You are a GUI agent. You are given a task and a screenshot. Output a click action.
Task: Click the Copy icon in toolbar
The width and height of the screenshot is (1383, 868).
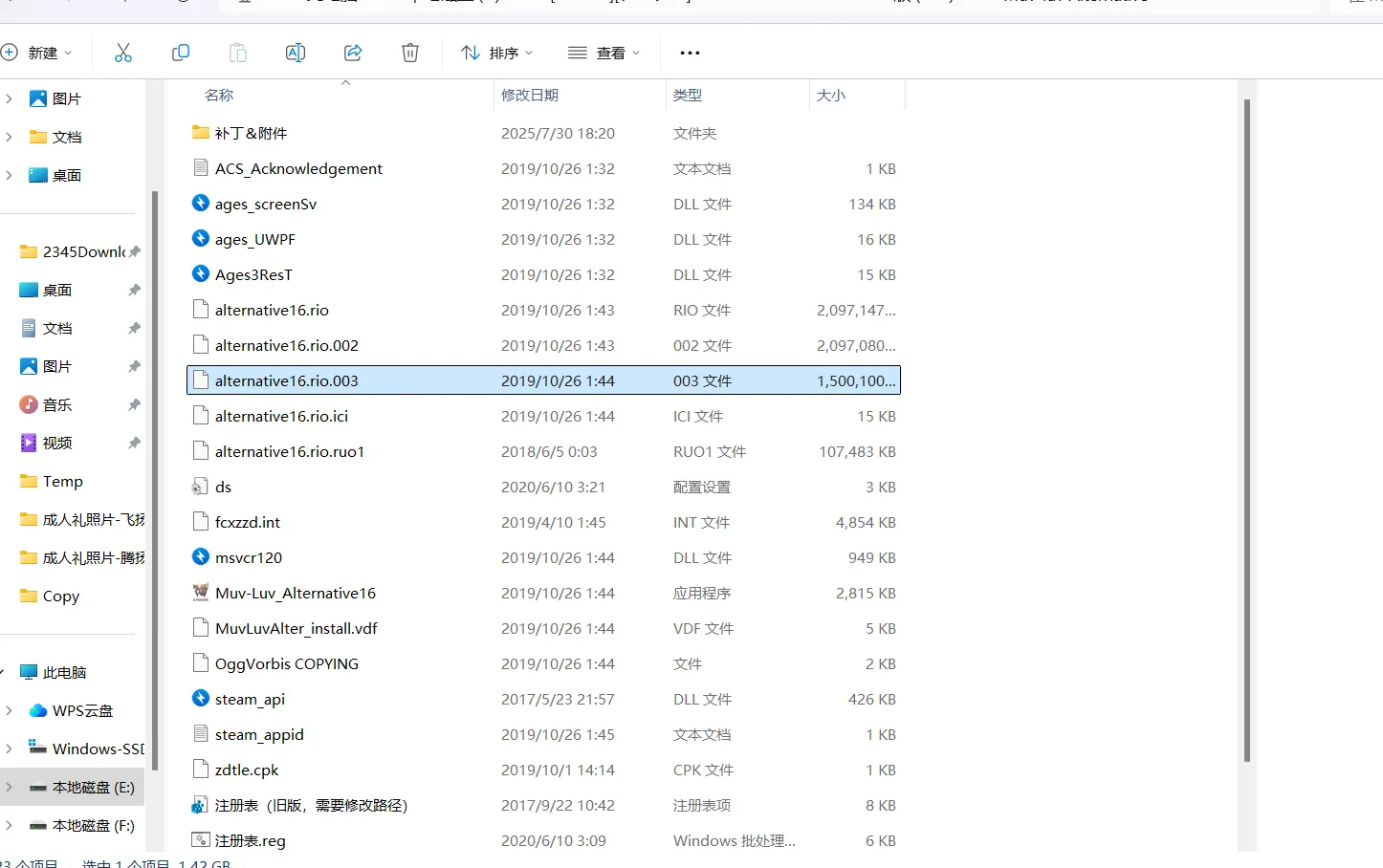point(181,53)
